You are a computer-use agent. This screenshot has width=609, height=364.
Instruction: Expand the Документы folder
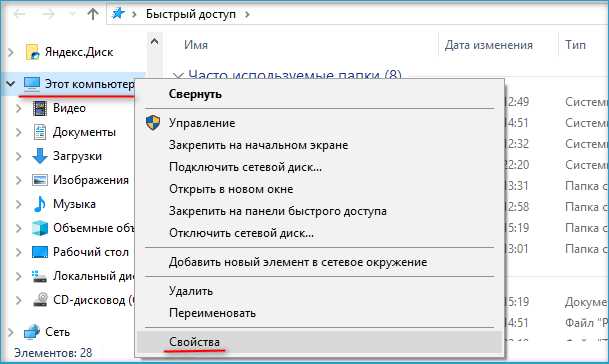tap(19, 132)
